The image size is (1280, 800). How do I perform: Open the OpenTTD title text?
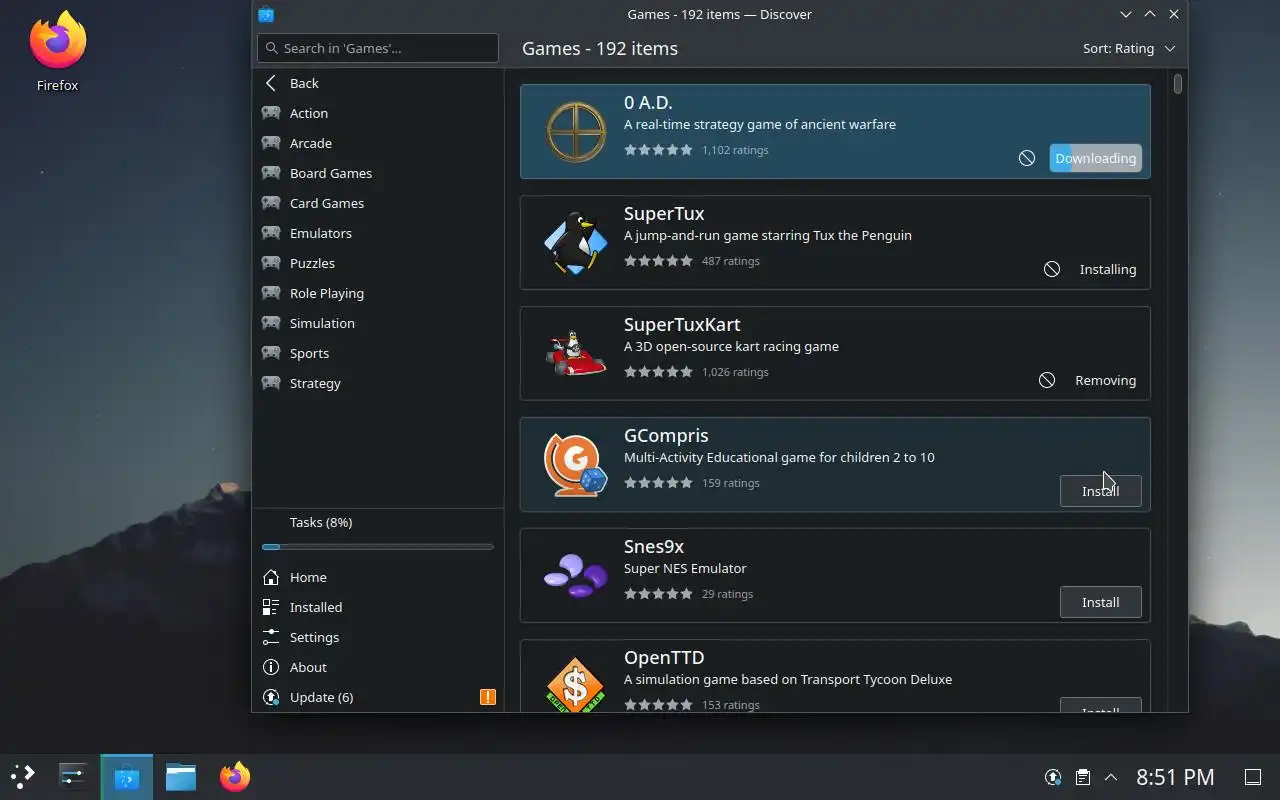coord(664,658)
